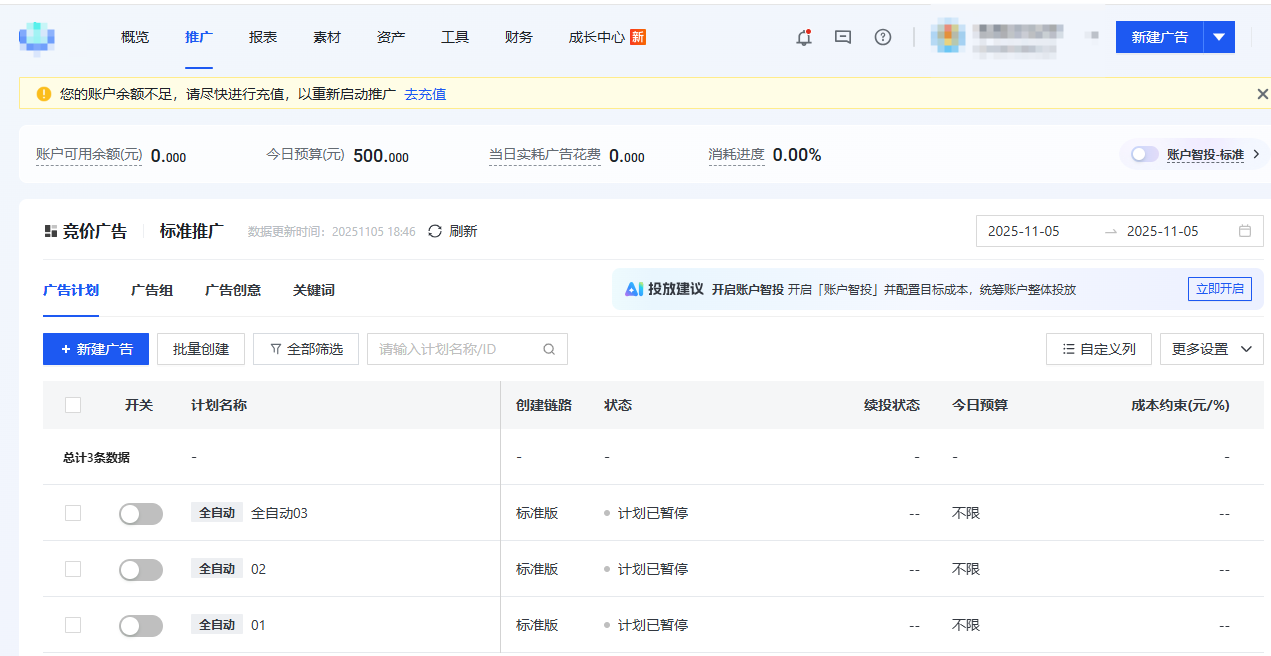Open 自定义列 column customization
1271x656 pixels.
(x=1098, y=349)
